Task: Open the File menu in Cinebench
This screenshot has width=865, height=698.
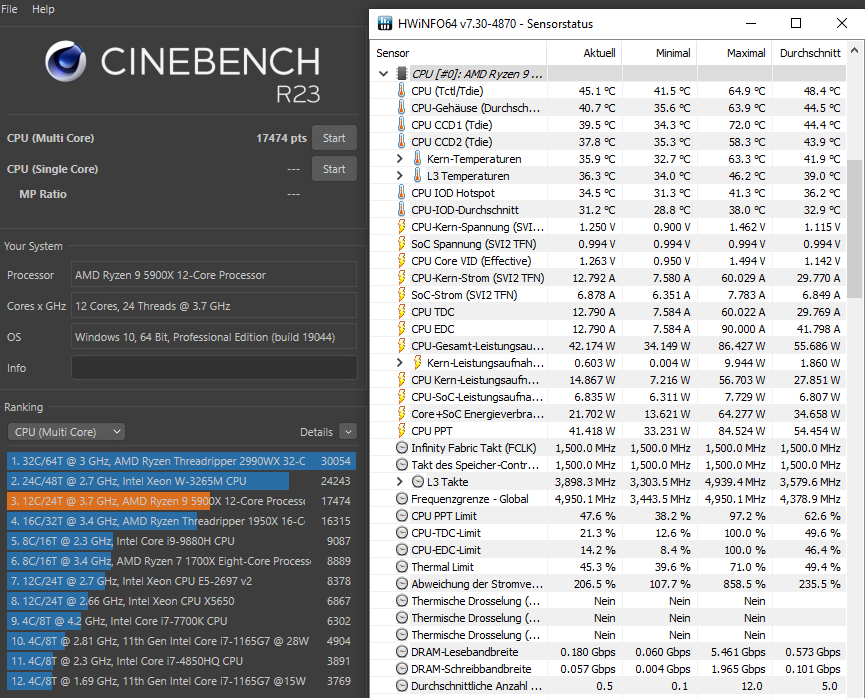Action: click(9, 9)
